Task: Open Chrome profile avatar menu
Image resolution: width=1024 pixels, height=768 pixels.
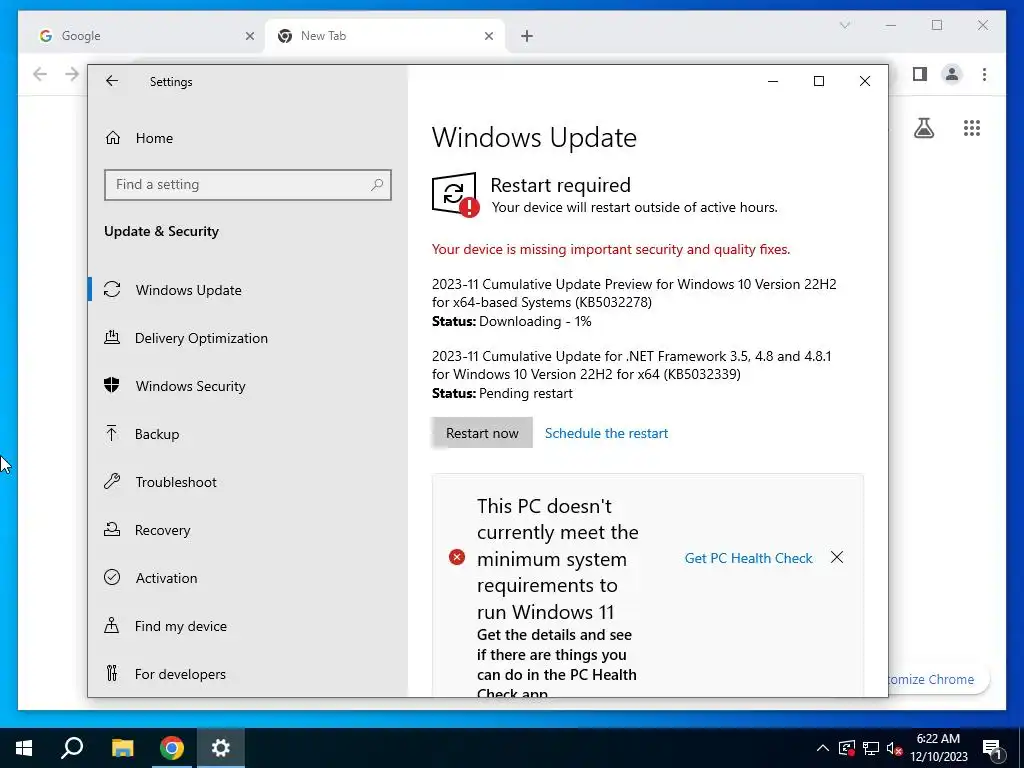Action: click(x=952, y=74)
